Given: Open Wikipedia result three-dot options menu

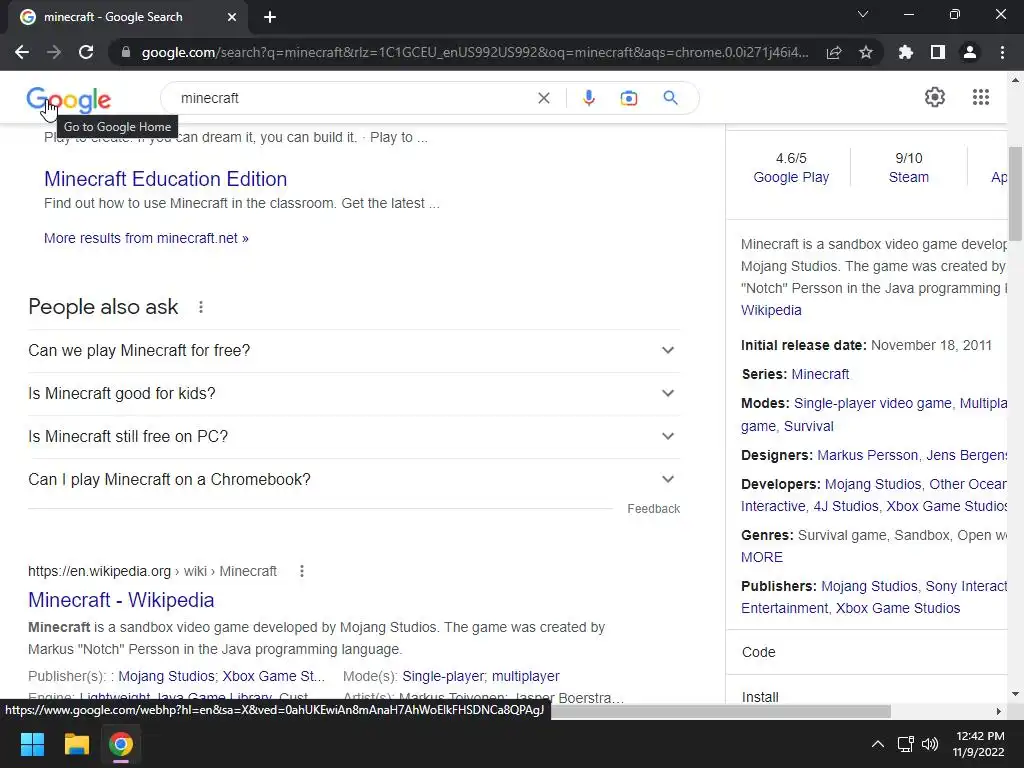Looking at the screenshot, I should (x=302, y=571).
